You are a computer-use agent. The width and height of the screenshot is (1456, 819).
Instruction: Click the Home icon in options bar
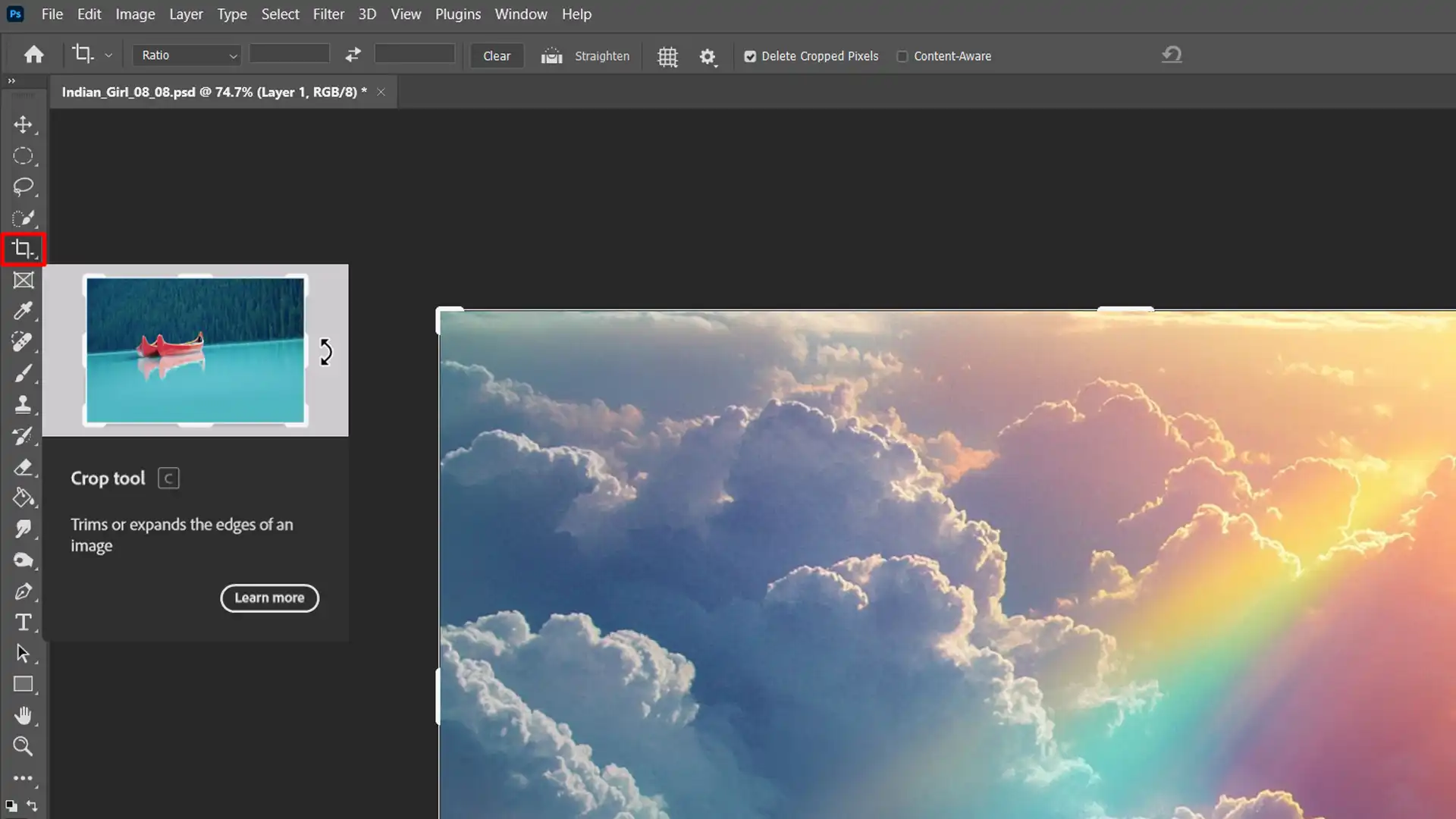point(33,55)
